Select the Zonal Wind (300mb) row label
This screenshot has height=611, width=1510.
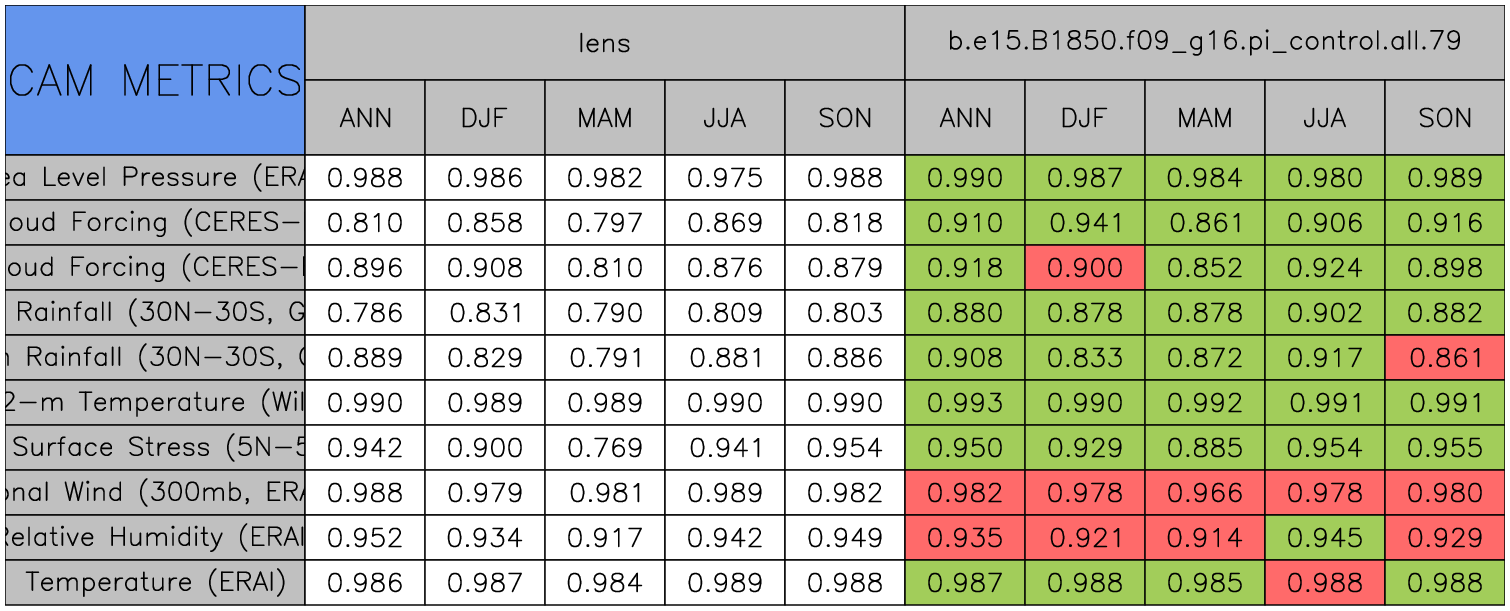[155, 493]
